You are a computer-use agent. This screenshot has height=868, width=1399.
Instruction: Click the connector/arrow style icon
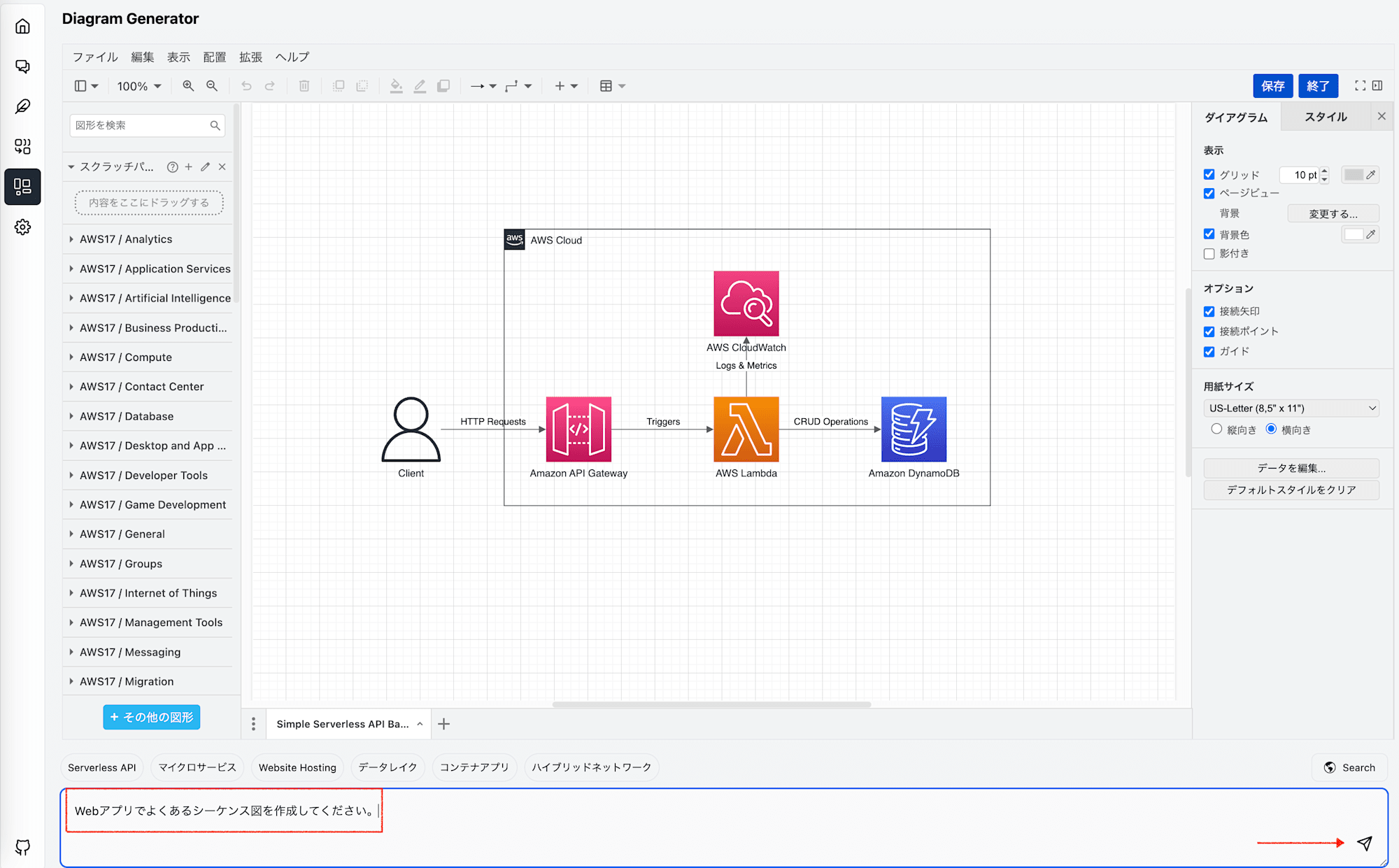[x=481, y=86]
